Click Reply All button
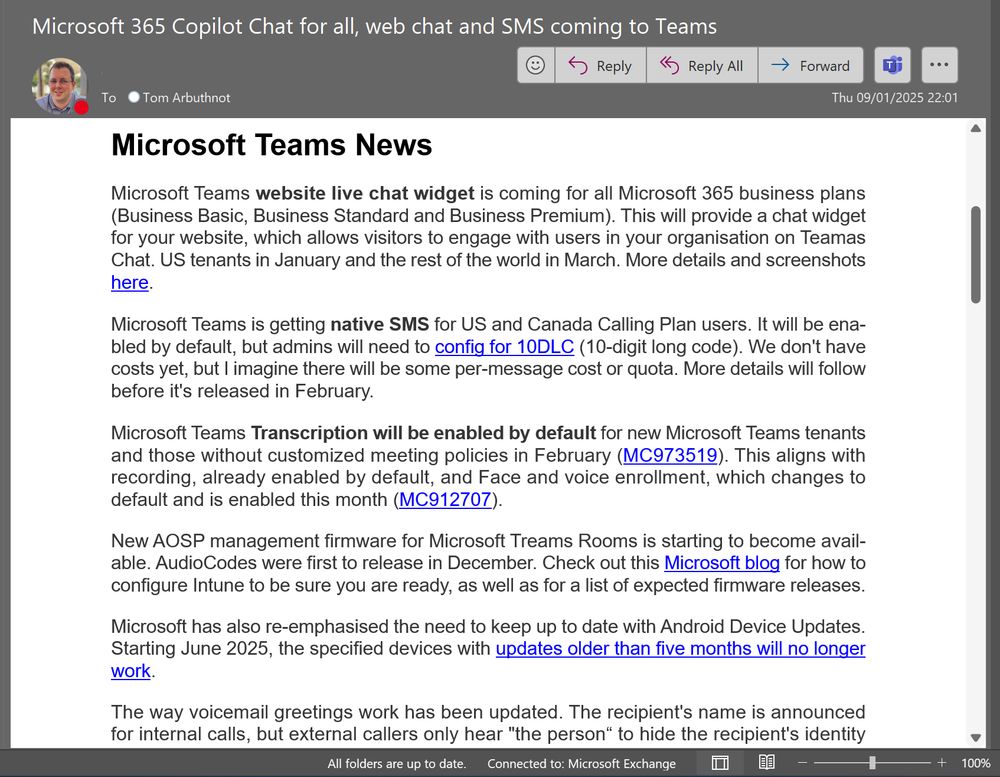Viewport: 1000px width, 777px height. pyautogui.click(x=702, y=65)
